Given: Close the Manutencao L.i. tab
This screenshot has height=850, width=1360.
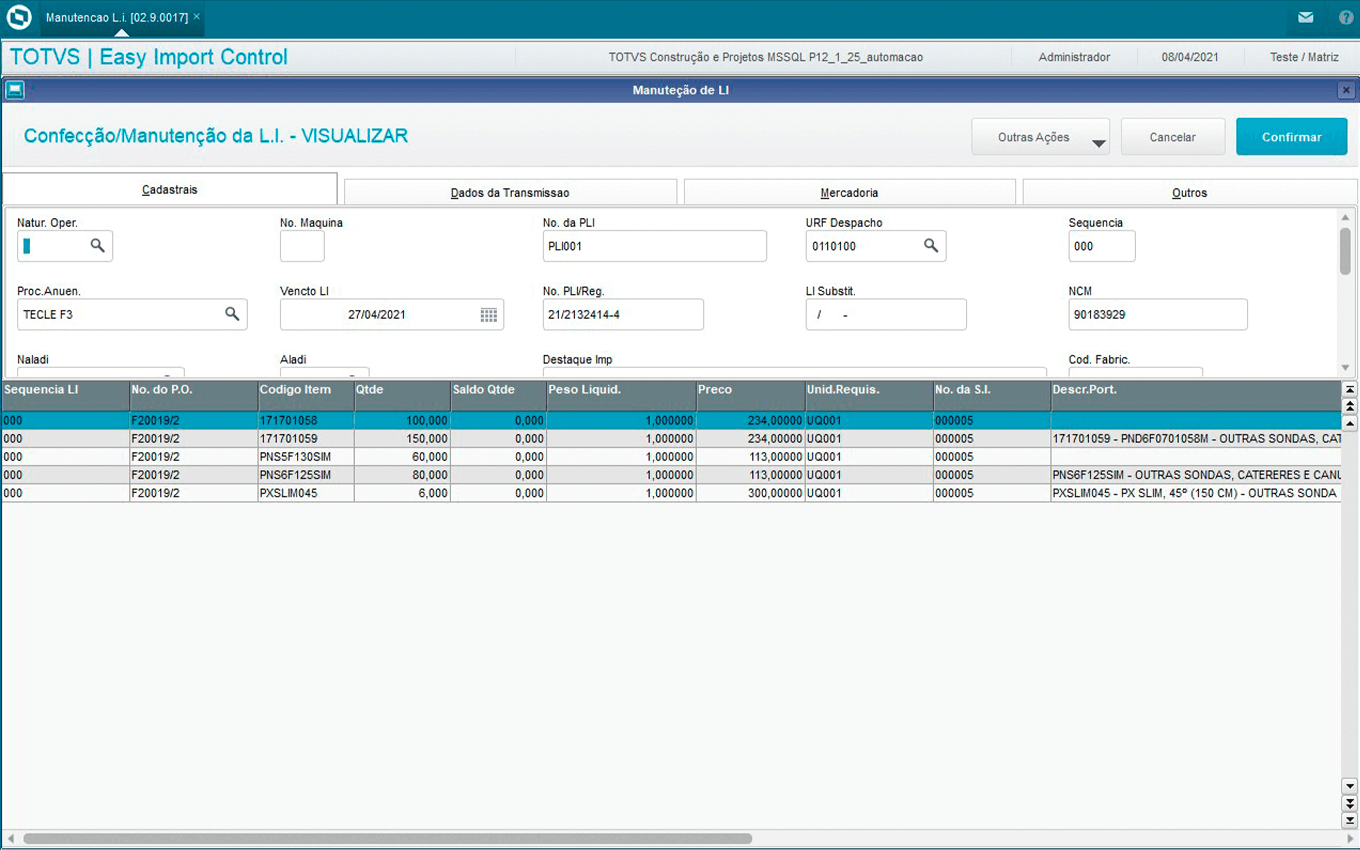Looking at the screenshot, I should click(x=197, y=17).
